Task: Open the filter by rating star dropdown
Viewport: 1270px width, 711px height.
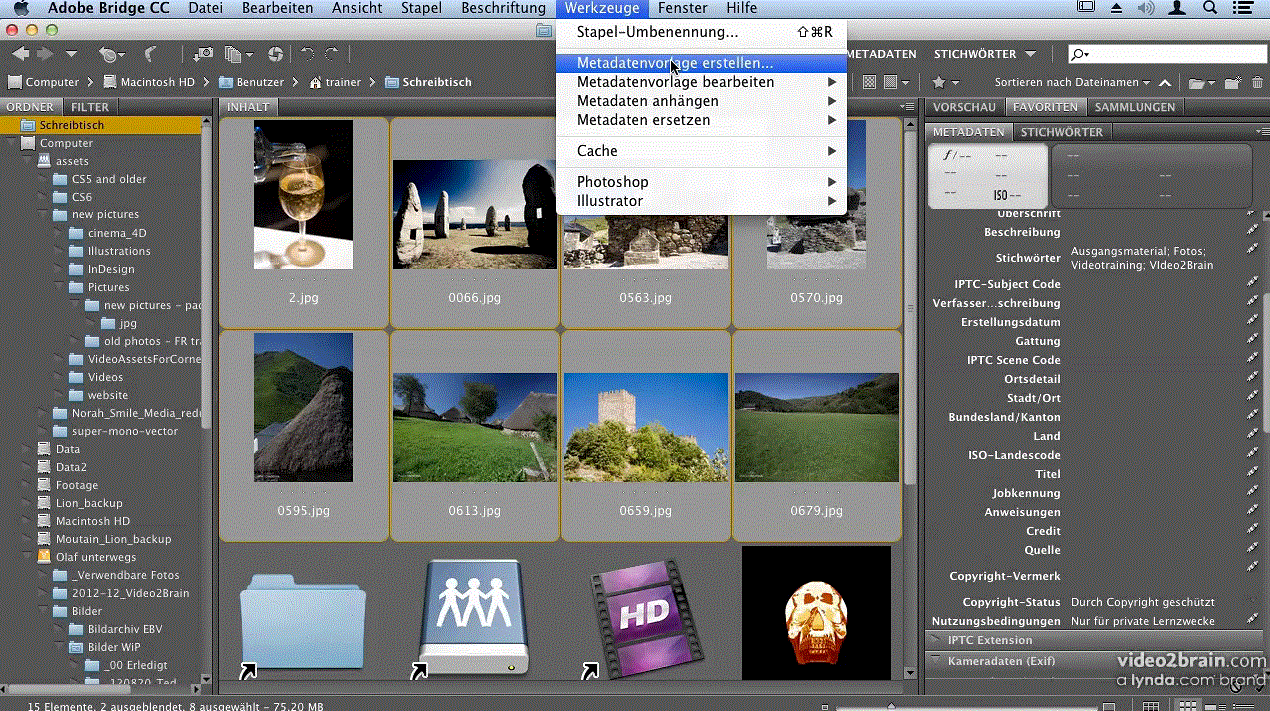Action: [x=945, y=82]
